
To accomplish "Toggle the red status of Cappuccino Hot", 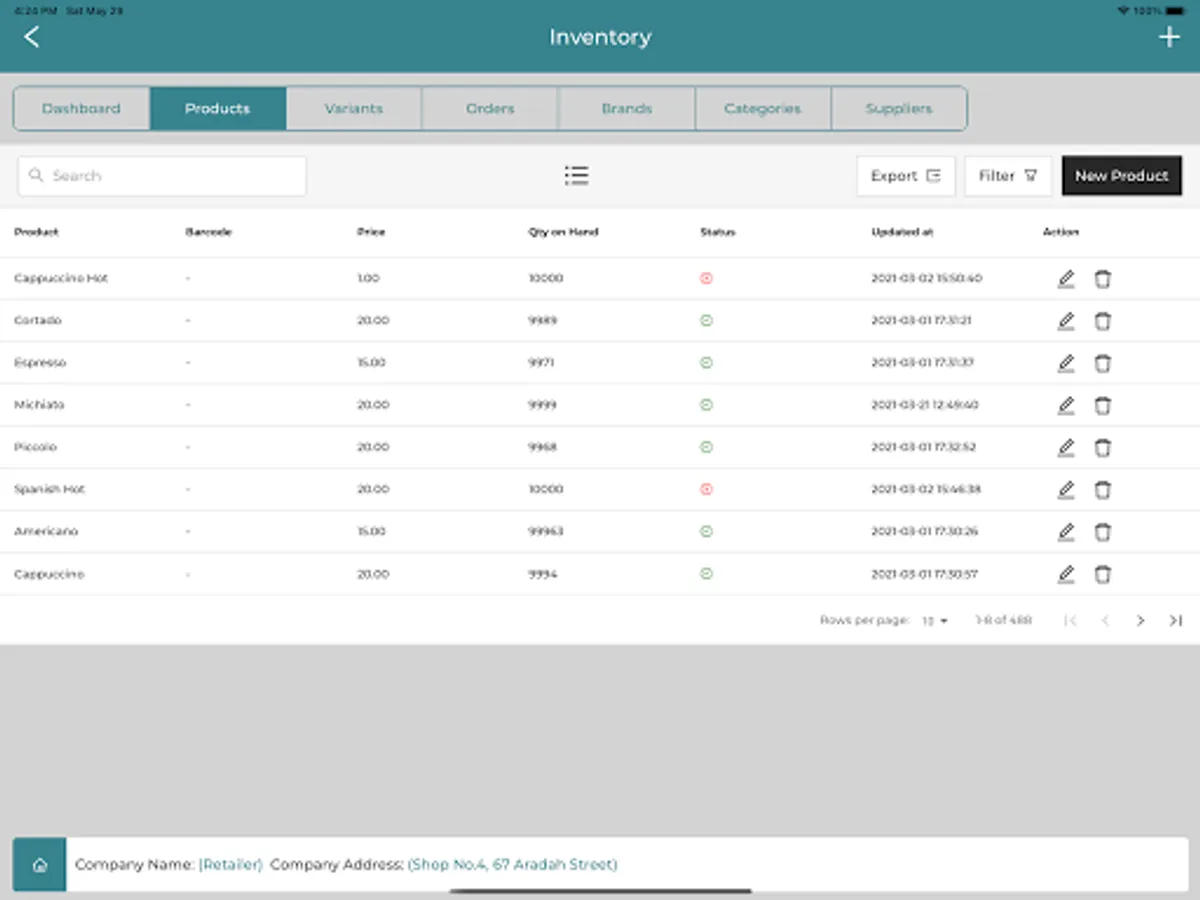I will pos(706,278).
